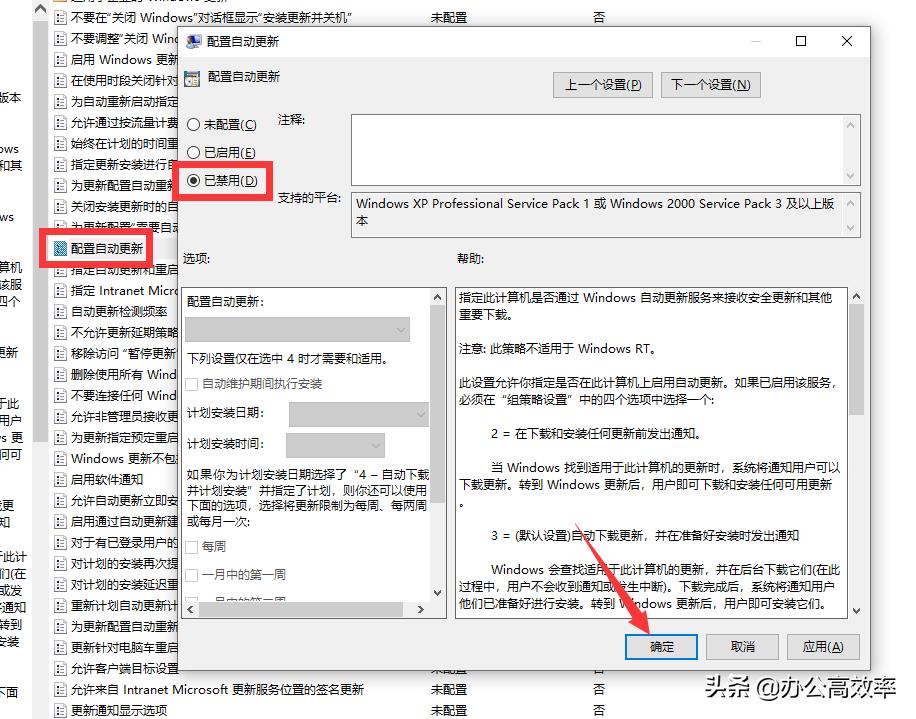Image resolution: width=916 pixels, height=719 pixels.
Task: Click the icon beside 启用软件通知 policy
Action: click(x=60, y=479)
